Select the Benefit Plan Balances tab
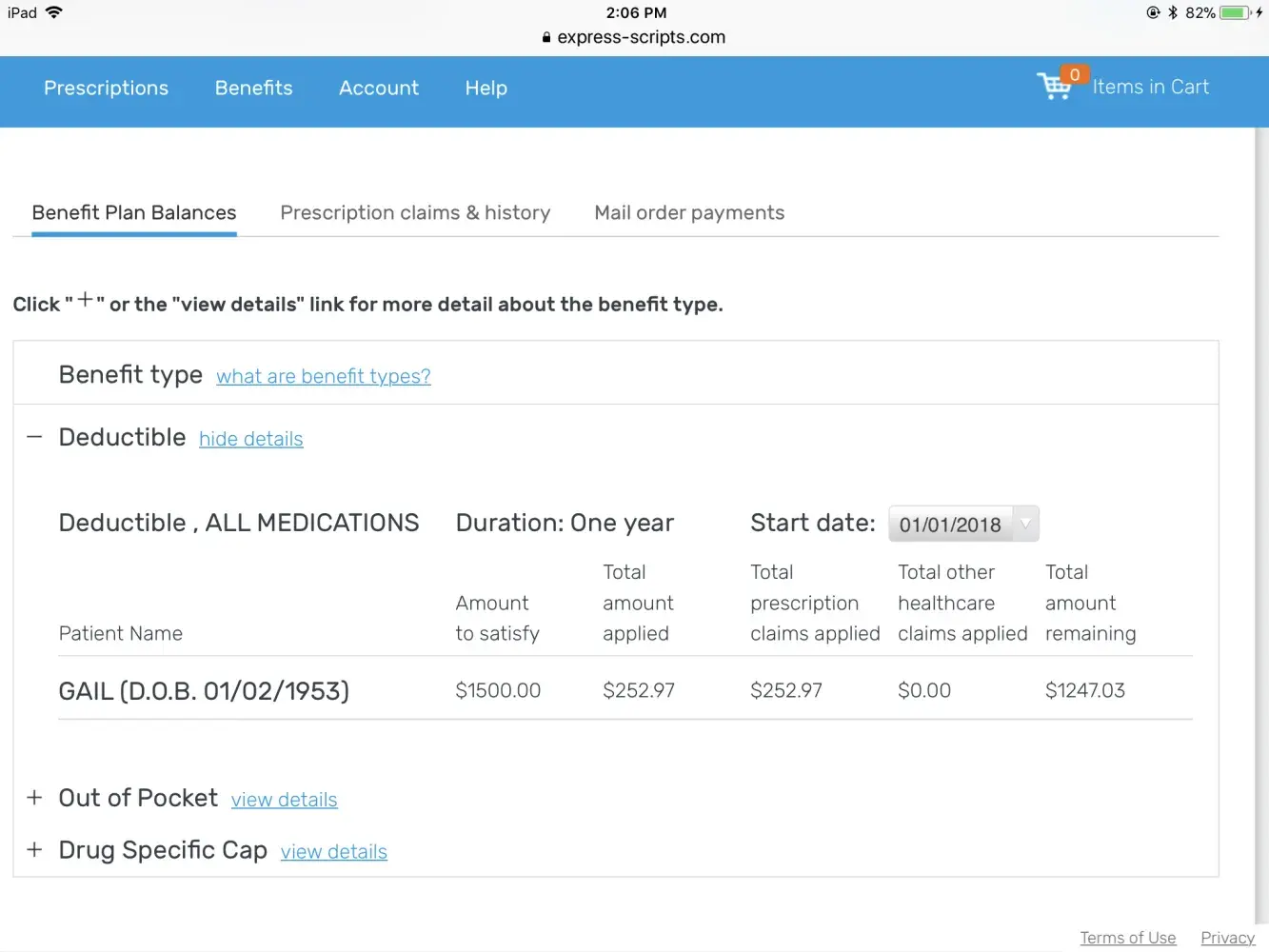Viewport: 1269px width, 952px height. [134, 212]
